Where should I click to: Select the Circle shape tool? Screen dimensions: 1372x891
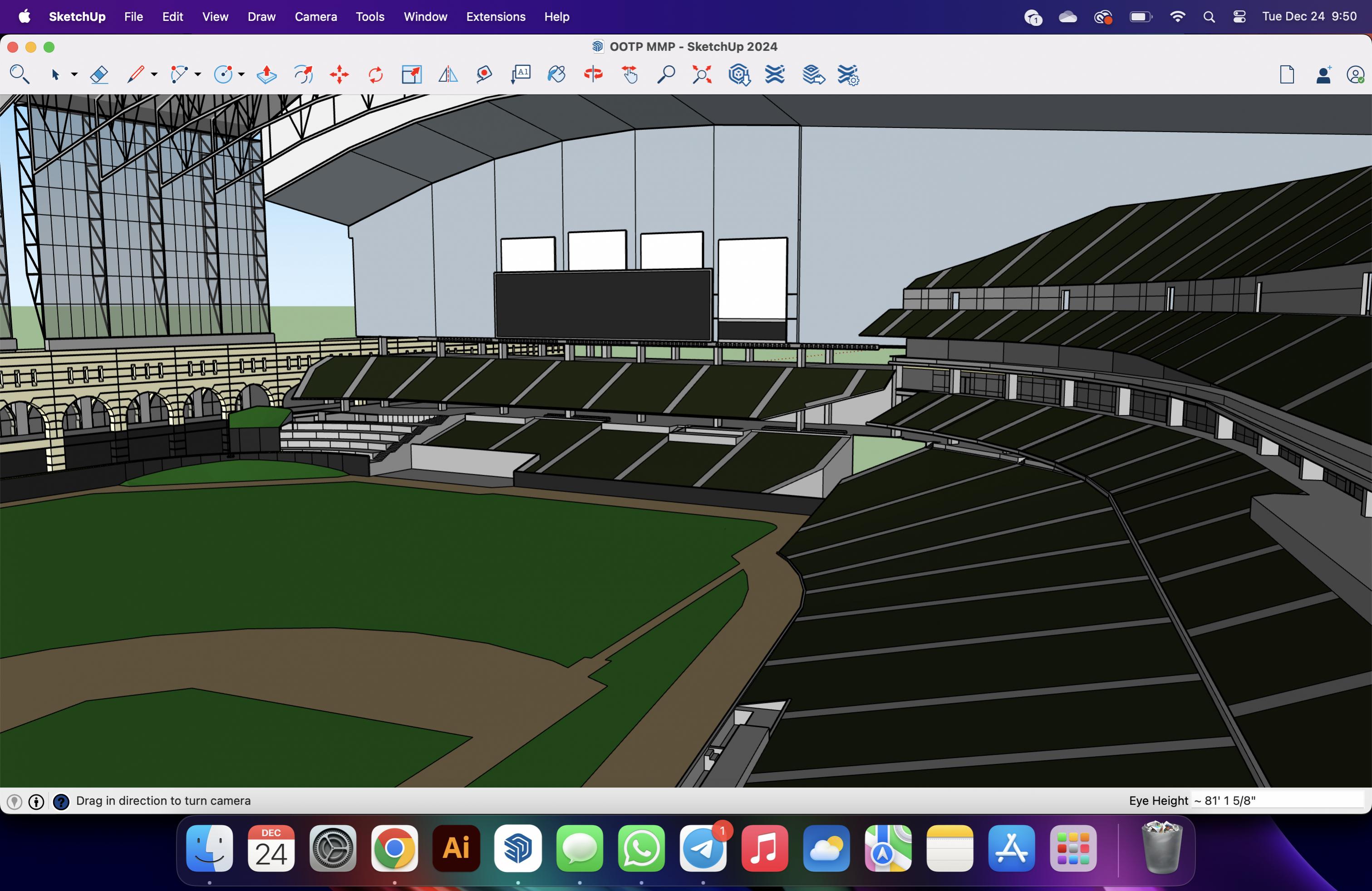click(x=223, y=74)
